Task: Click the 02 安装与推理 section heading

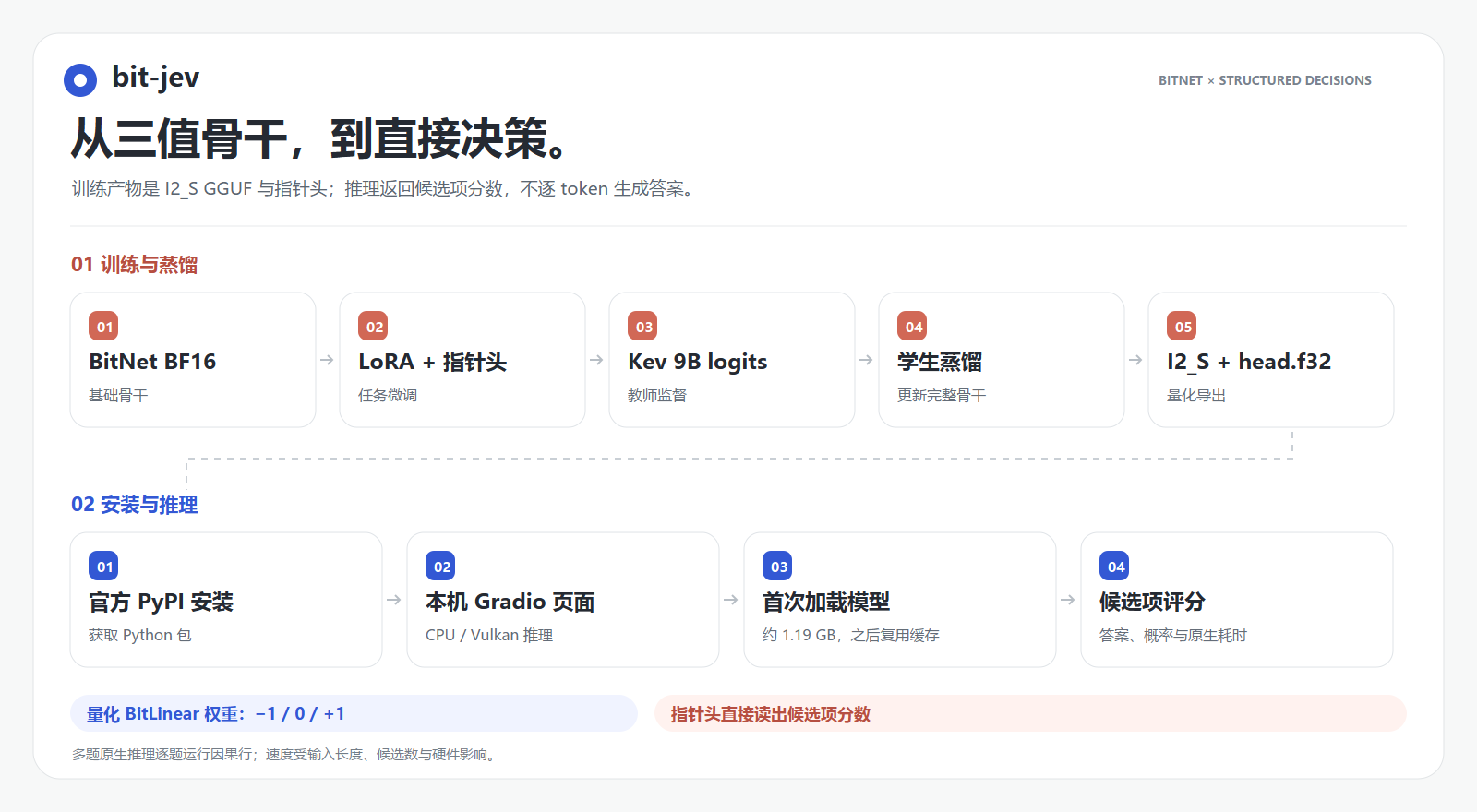Action: point(135,505)
